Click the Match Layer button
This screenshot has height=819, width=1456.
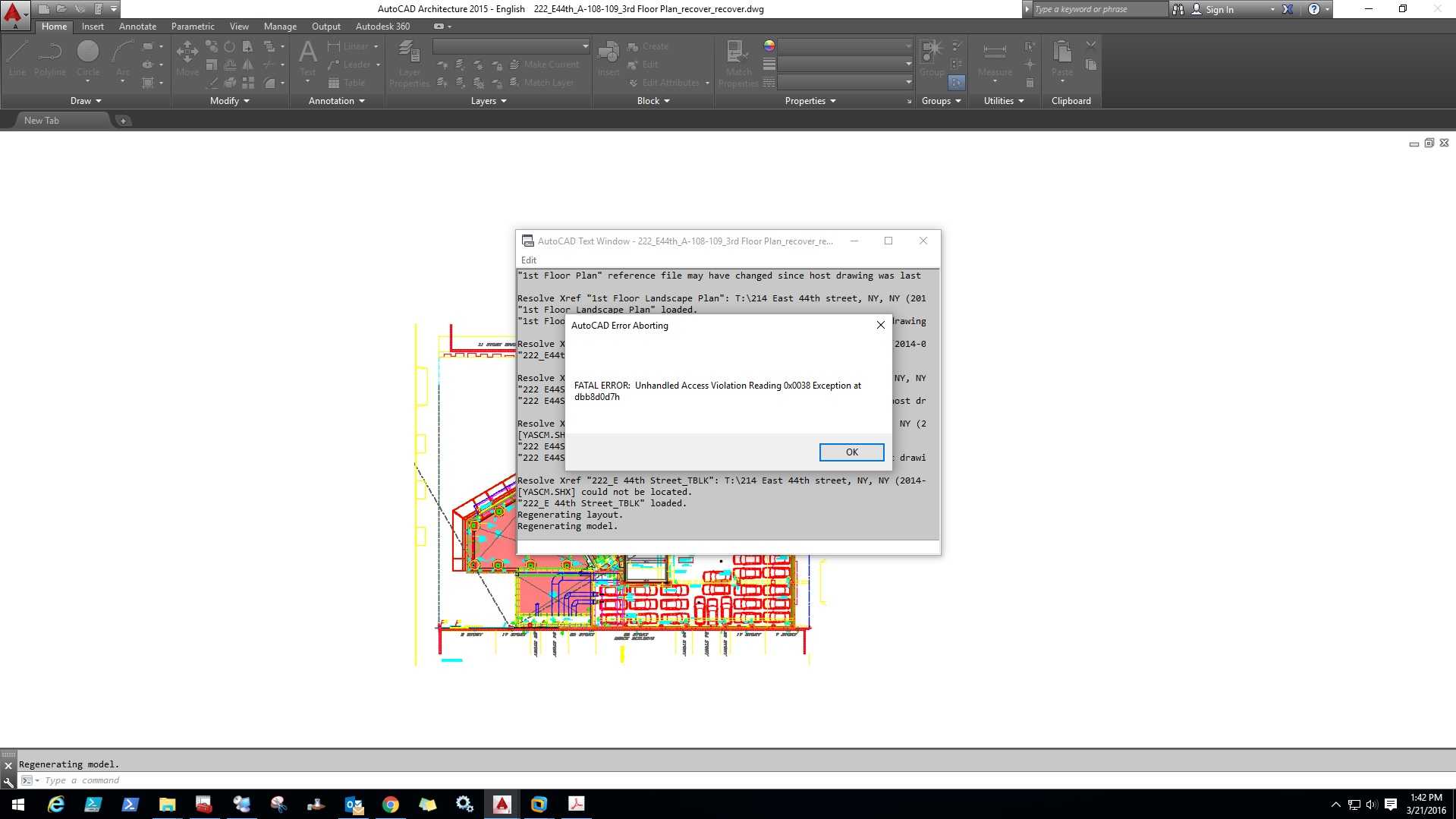coord(542,83)
